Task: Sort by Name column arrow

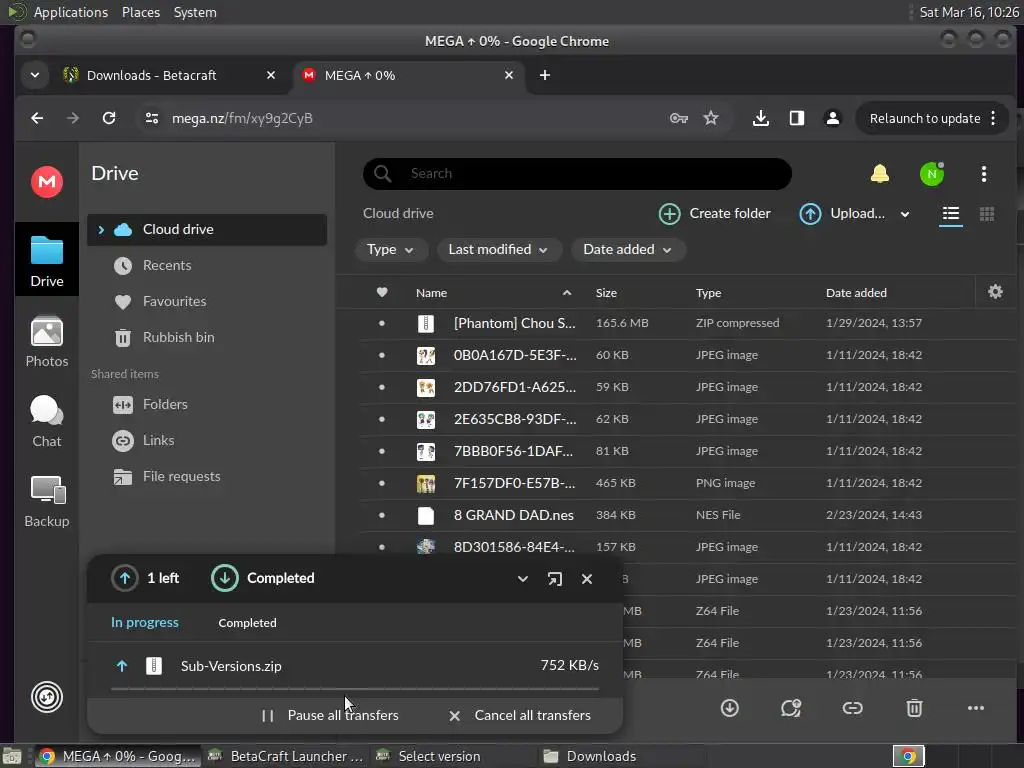Action: click(x=567, y=293)
